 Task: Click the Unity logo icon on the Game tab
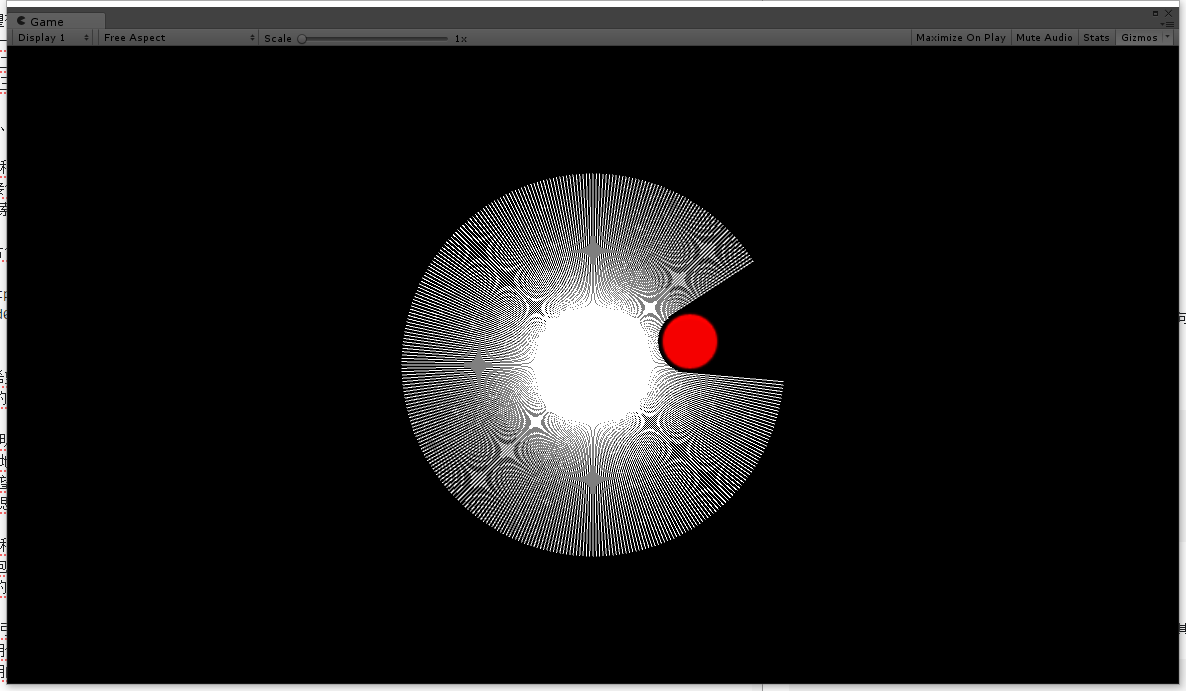click(20, 21)
